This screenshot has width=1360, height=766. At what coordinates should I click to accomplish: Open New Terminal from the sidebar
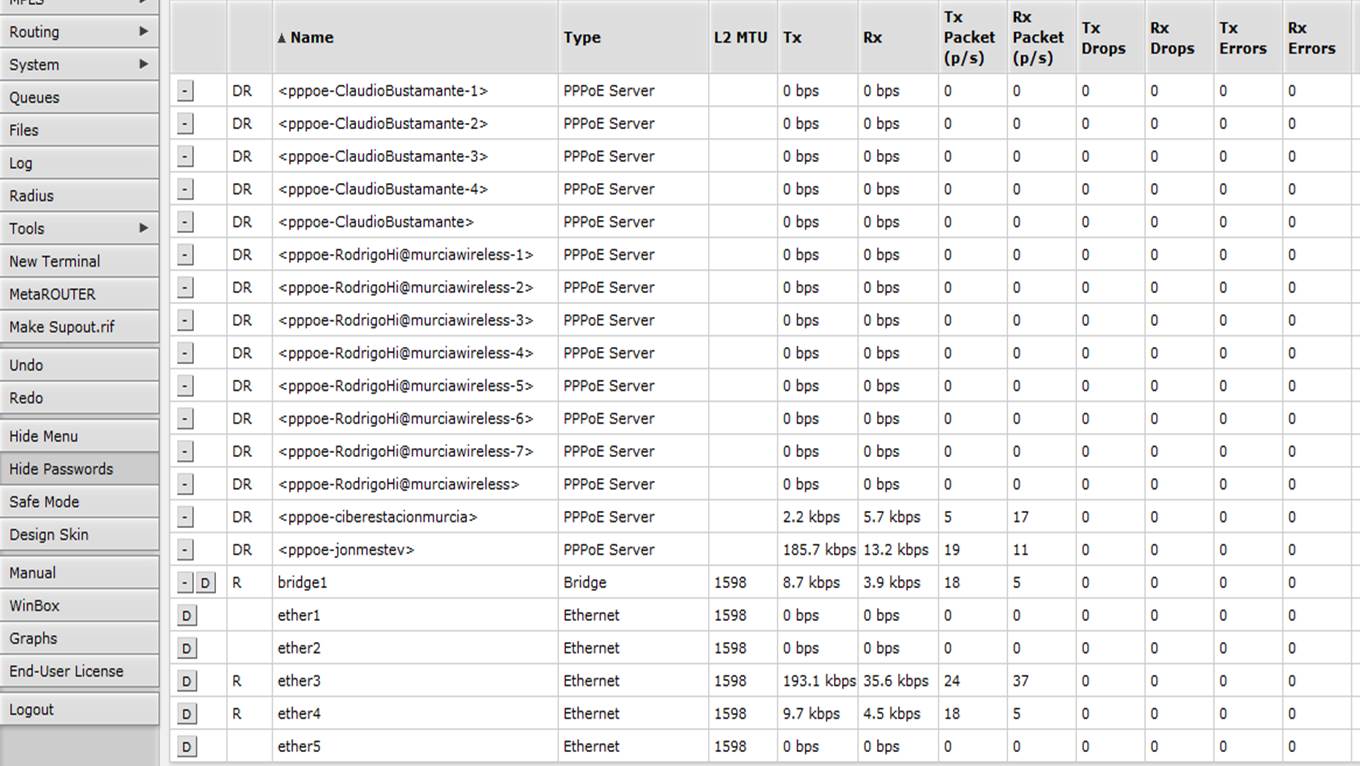[79, 261]
